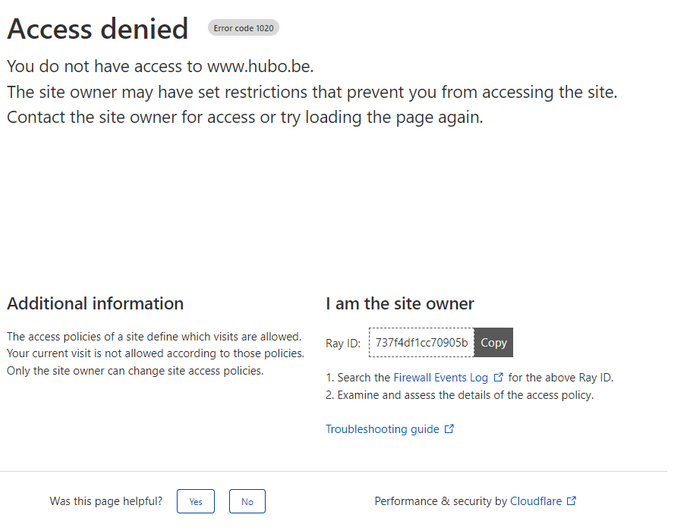Open the Firewall Events Log link

tap(440, 378)
